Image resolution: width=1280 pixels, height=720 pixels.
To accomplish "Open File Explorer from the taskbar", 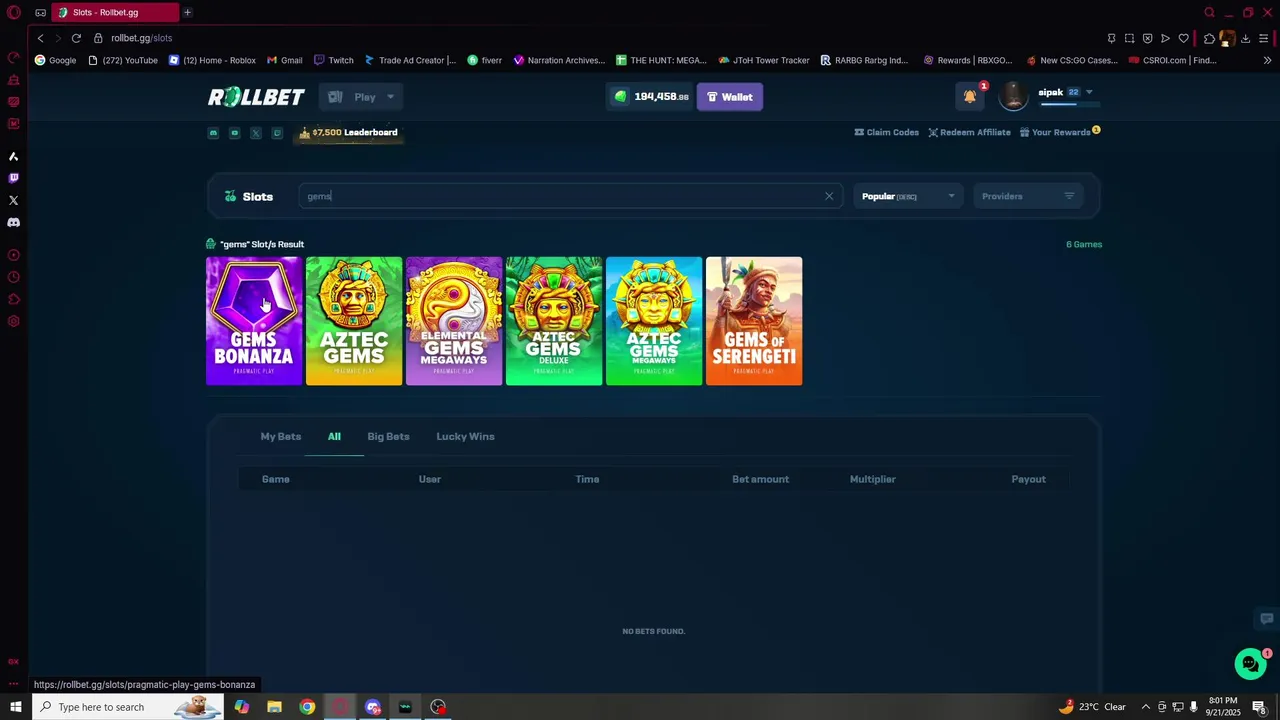I will pyautogui.click(x=274, y=707).
